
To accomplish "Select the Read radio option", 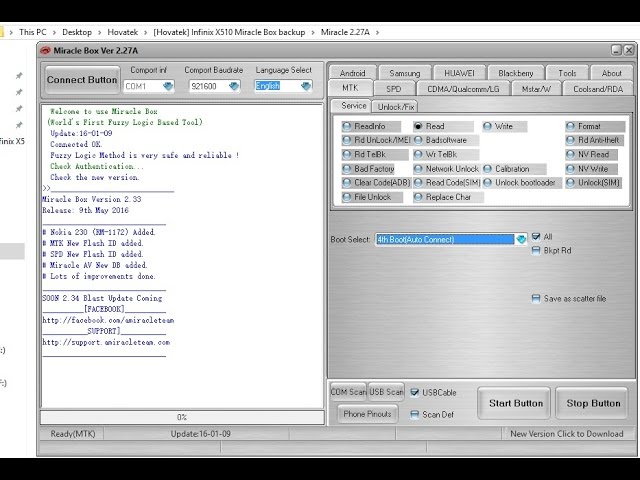I will [418, 126].
